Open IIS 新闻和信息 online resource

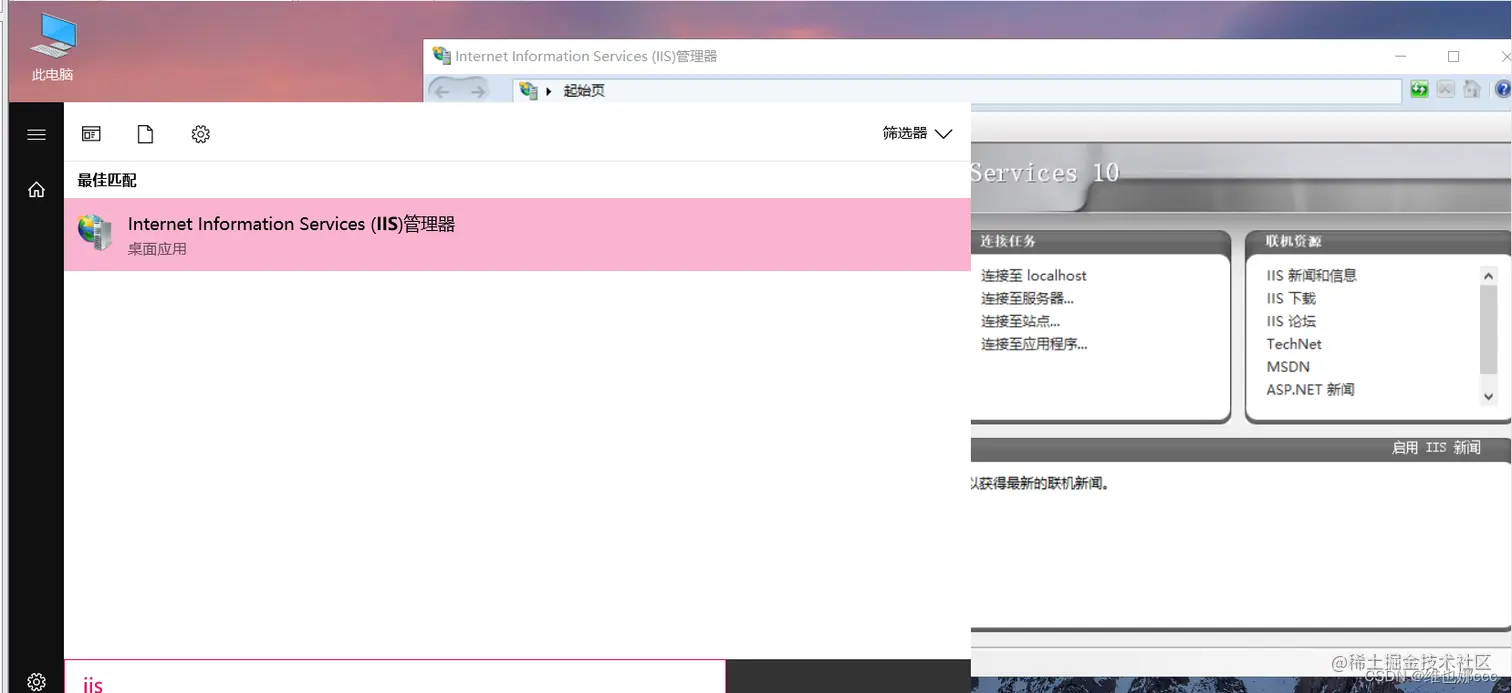coord(1311,275)
